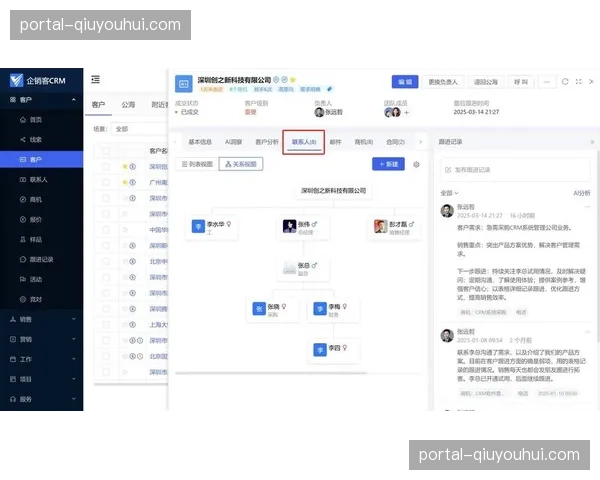Image resolution: width=600 pixels, height=480 pixels.
Task: Click 李水华 contact node in relation chart
Action: click(212, 227)
